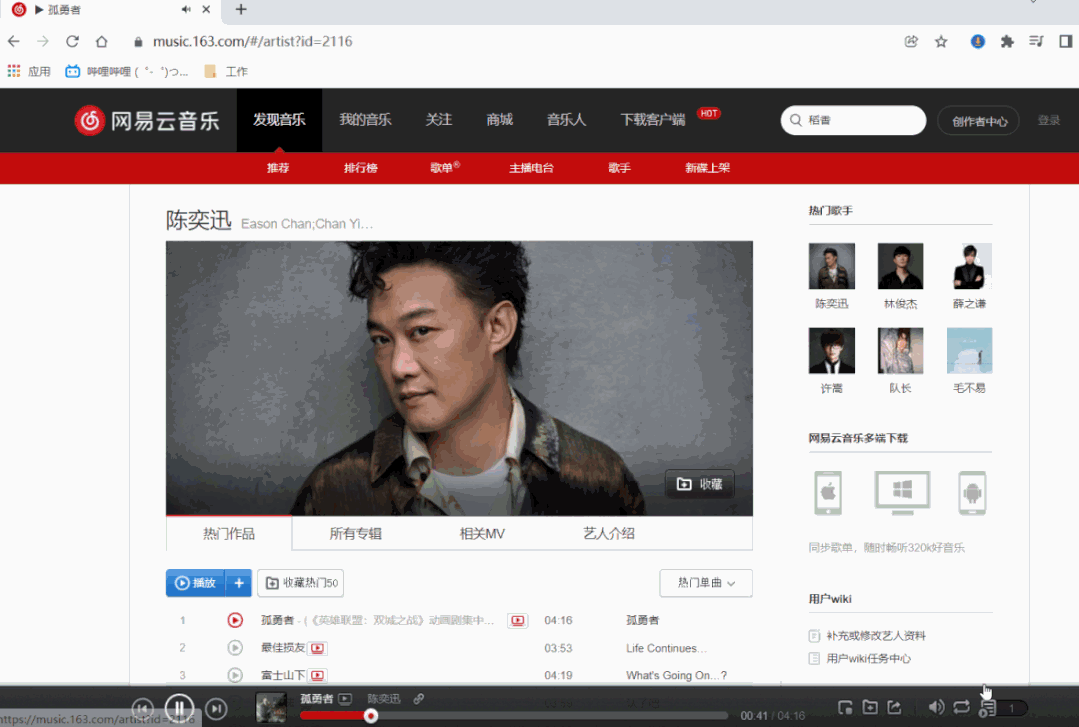Skip to the next track
1079x727 pixels.
[x=216, y=708]
